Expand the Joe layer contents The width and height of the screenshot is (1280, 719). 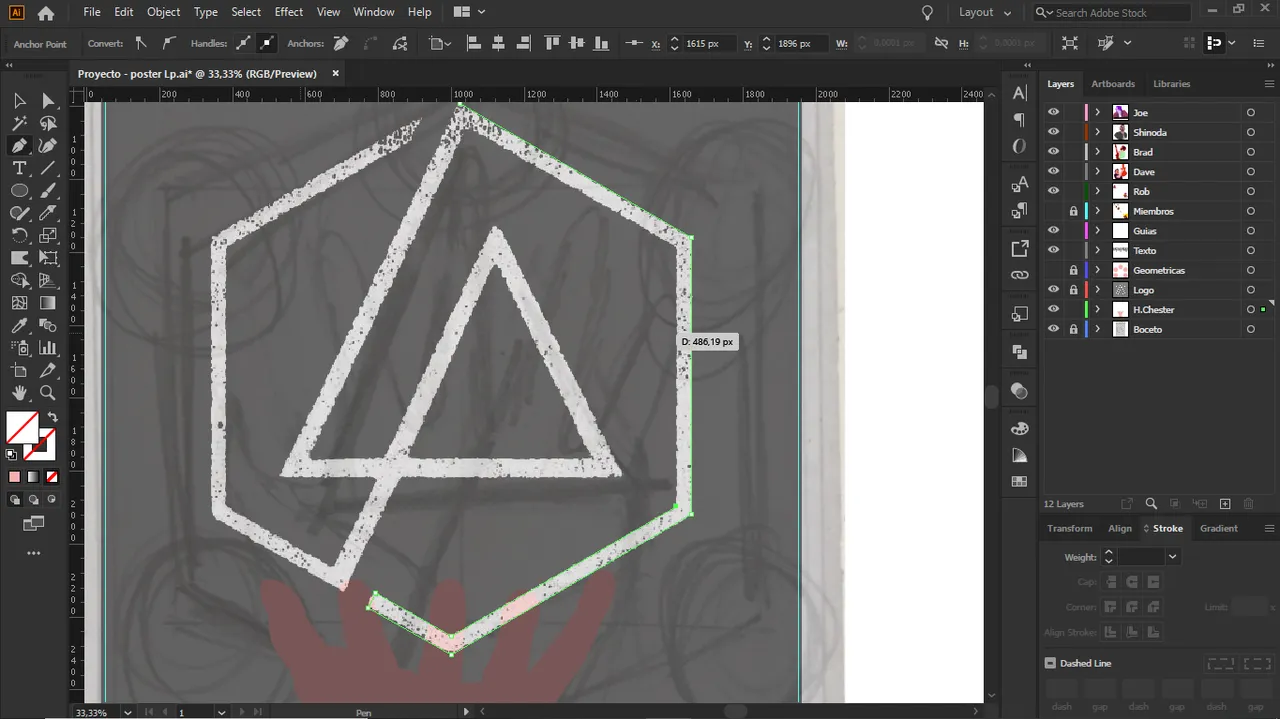(x=1098, y=113)
